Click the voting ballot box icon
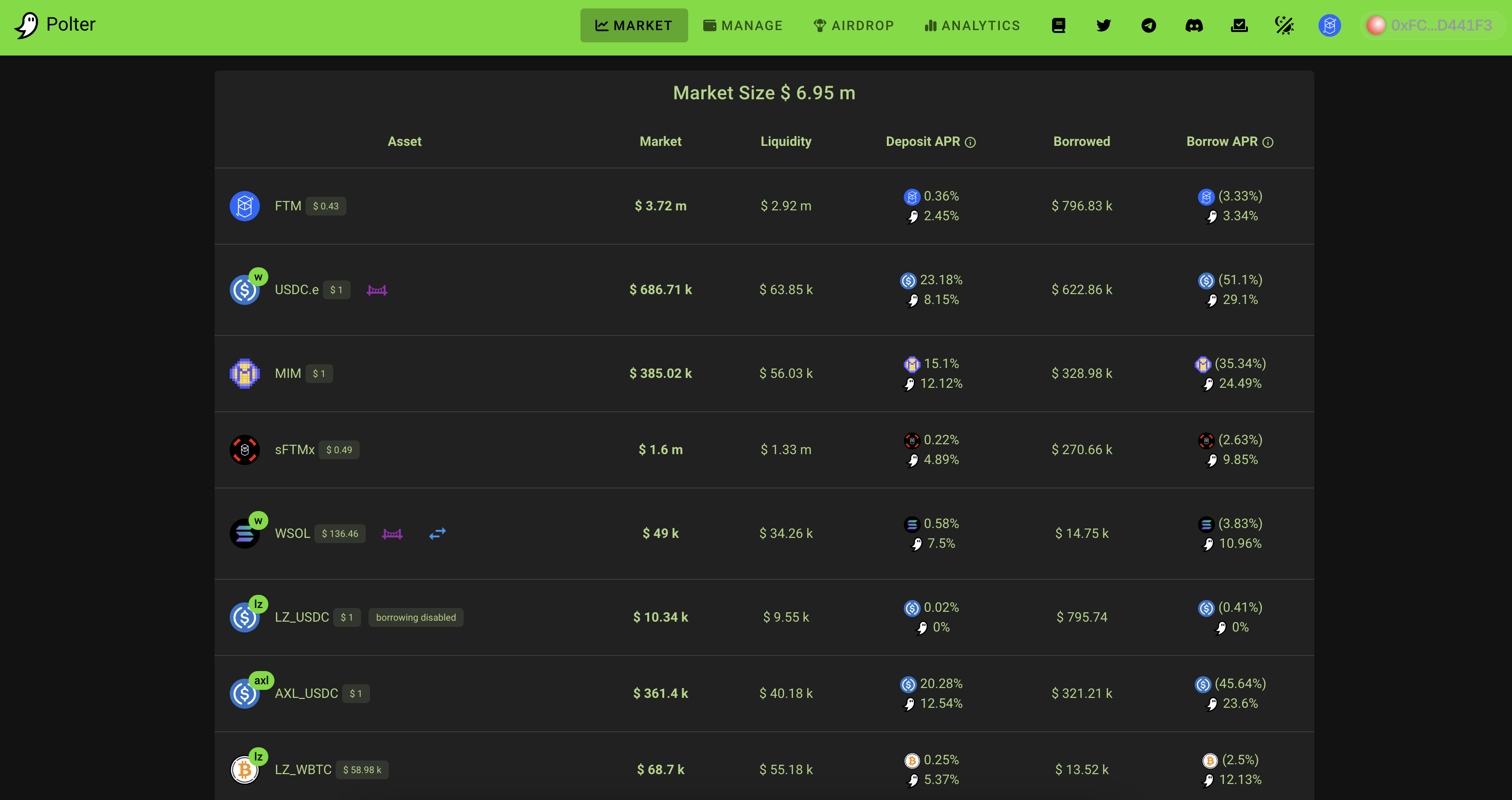The width and height of the screenshot is (1512, 800). [x=1239, y=25]
